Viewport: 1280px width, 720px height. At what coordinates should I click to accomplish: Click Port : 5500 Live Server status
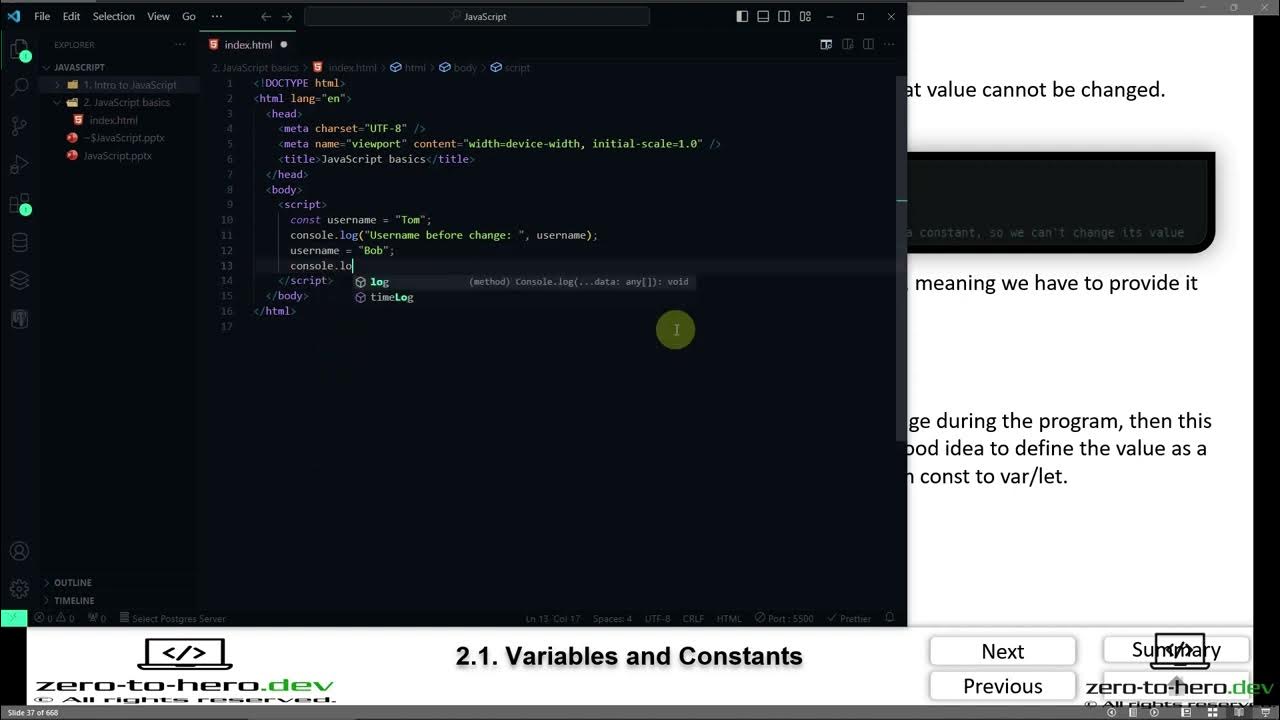(x=784, y=619)
